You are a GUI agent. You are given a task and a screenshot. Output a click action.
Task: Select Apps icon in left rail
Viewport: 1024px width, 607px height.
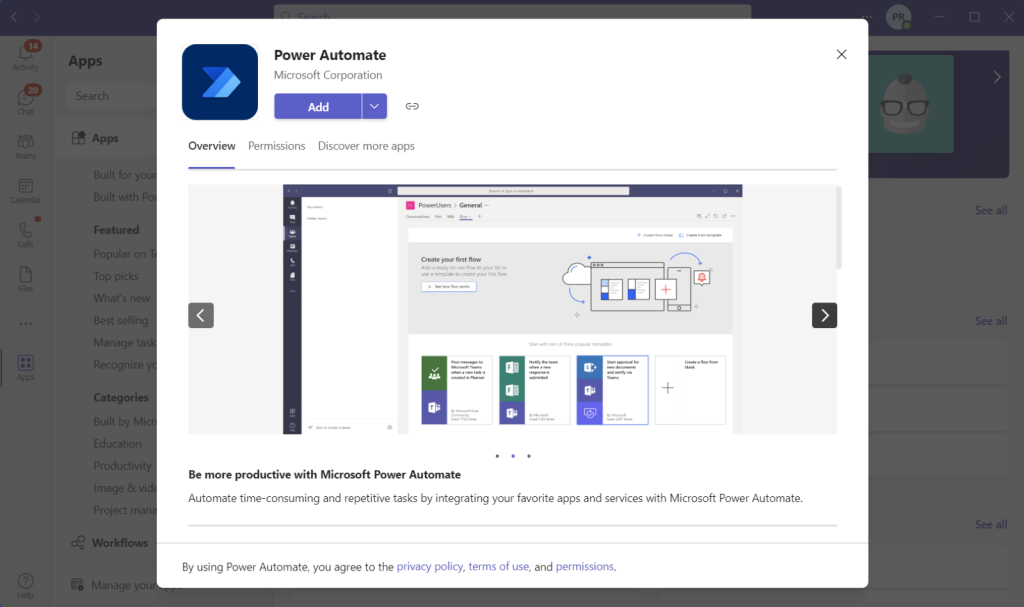point(25,367)
